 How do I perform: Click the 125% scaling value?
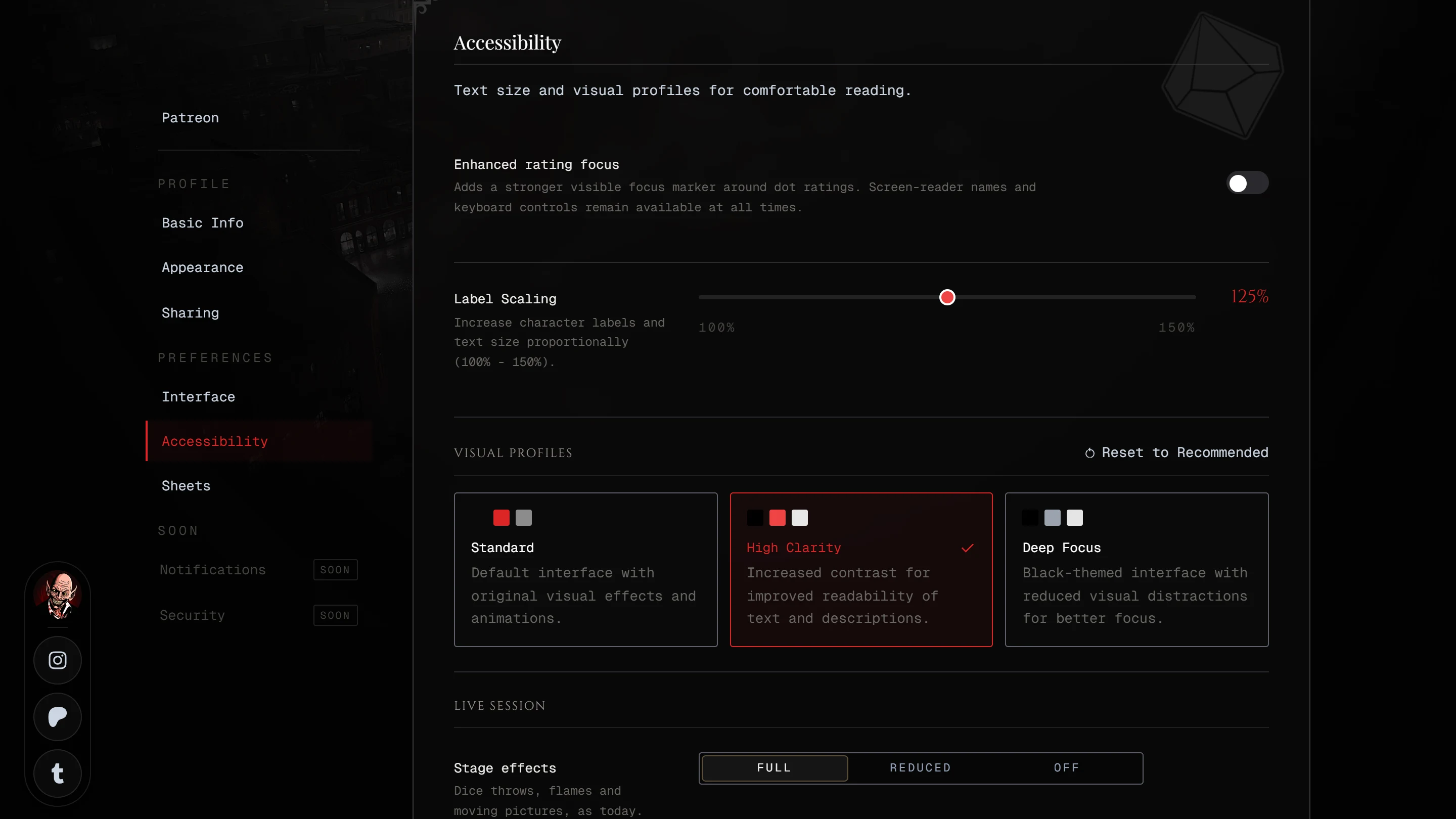1250,296
